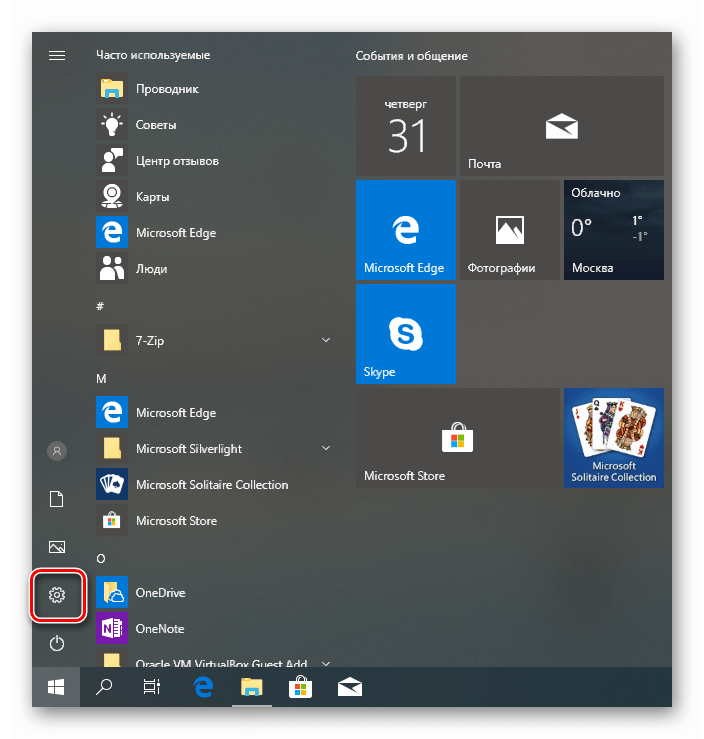Launch Edge from the taskbar
Image resolution: width=704 pixels, height=739 pixels.
point(203,687)
